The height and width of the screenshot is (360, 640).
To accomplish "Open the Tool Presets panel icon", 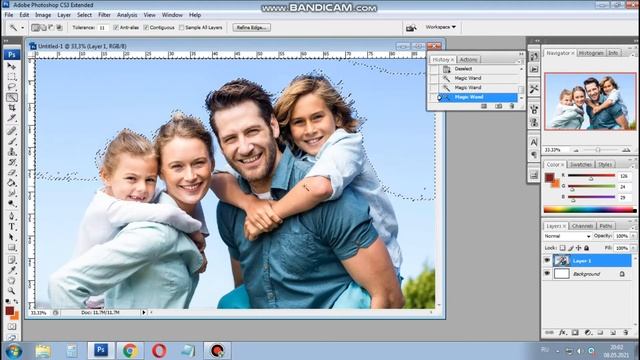I will pos(533,89).
